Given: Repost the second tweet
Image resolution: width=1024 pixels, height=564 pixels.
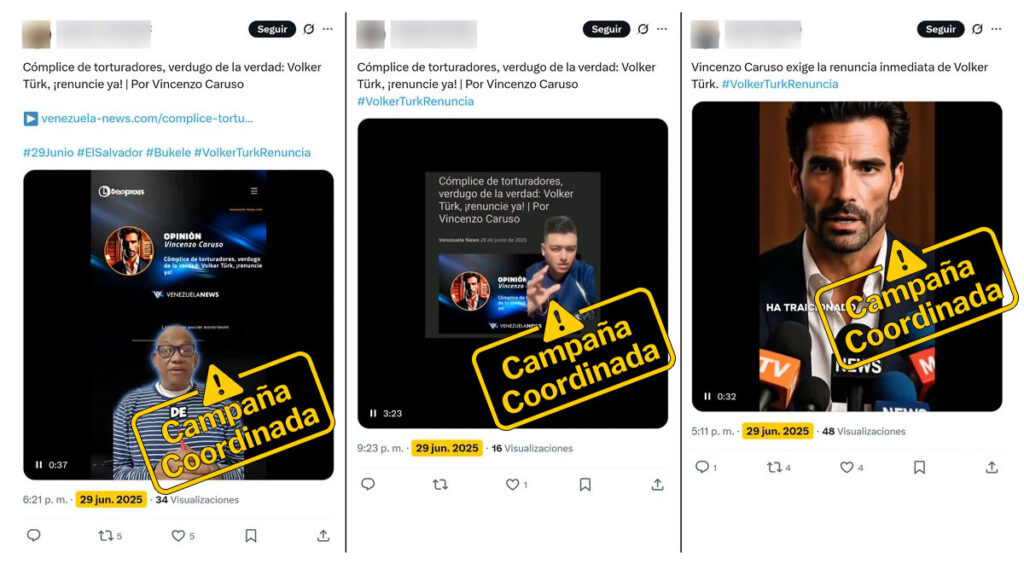Looking at the screenshot, I should click(440, 484).
